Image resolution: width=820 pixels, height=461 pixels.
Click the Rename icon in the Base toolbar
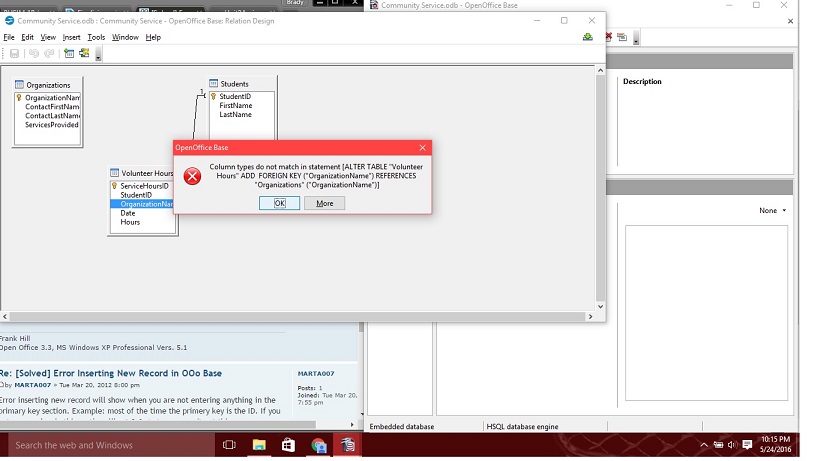click(622, 37)
